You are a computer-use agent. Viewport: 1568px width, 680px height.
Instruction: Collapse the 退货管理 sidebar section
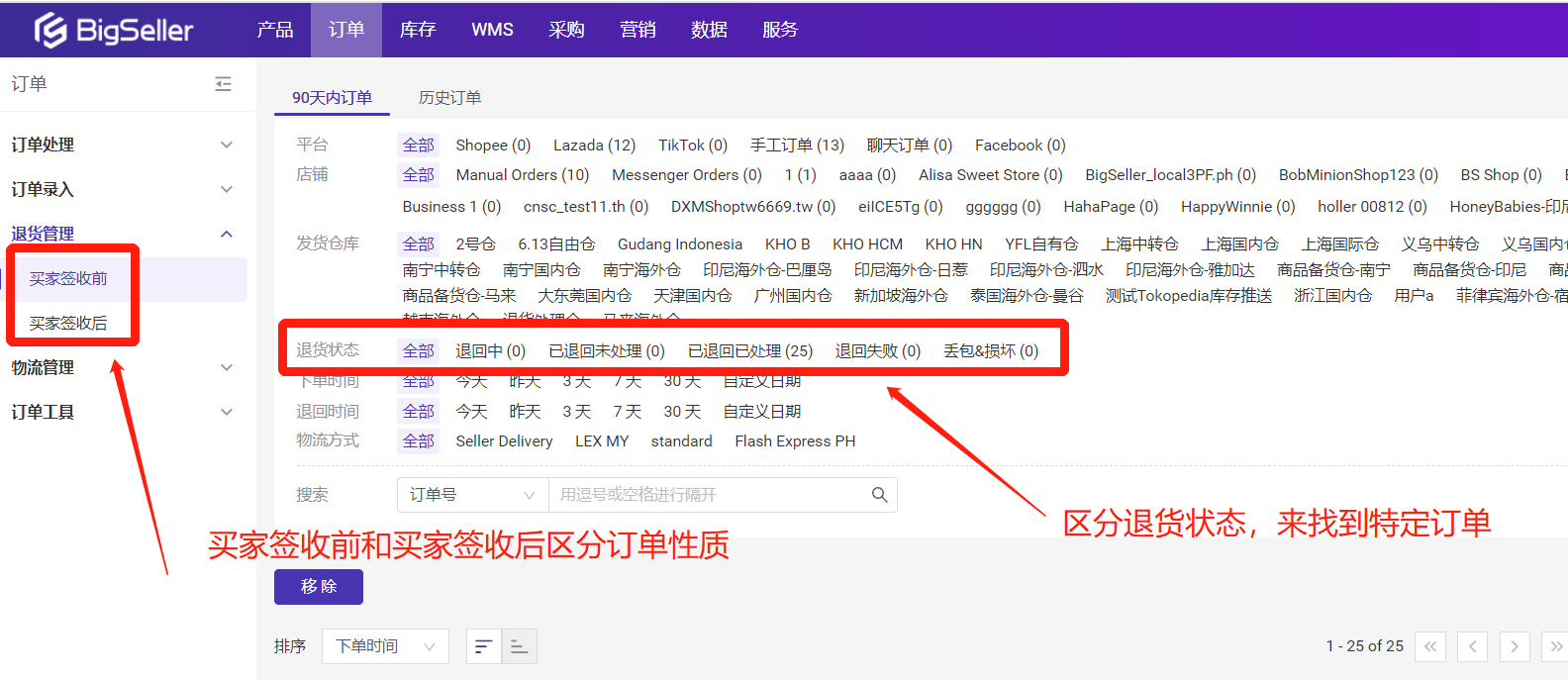coord(227,234)
